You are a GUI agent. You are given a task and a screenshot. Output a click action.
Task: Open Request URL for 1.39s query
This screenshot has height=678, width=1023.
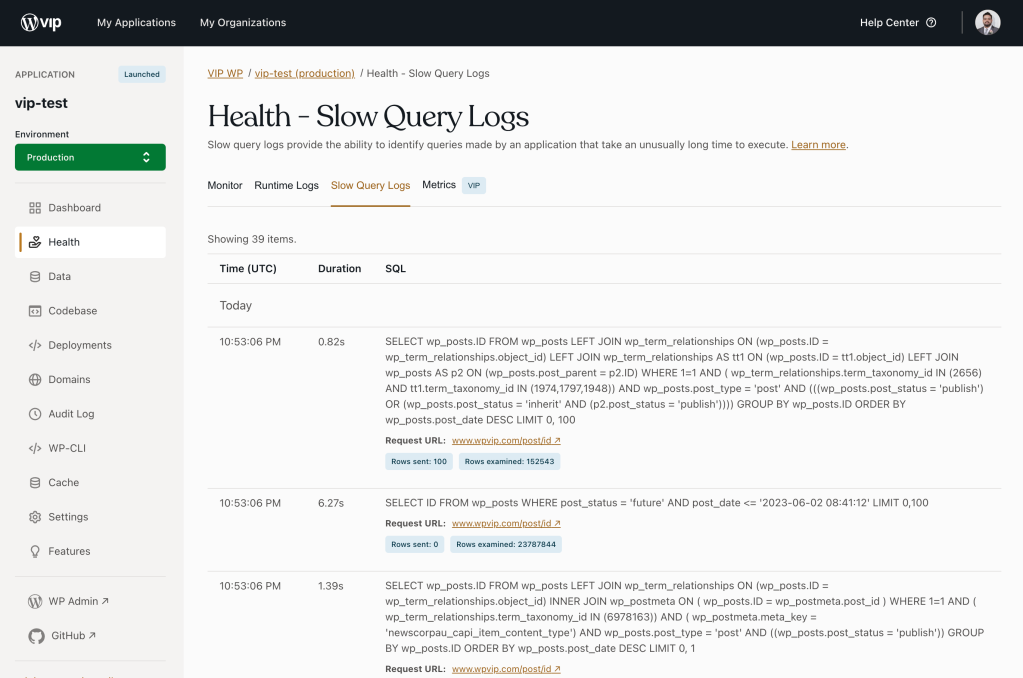pos(506,669)
